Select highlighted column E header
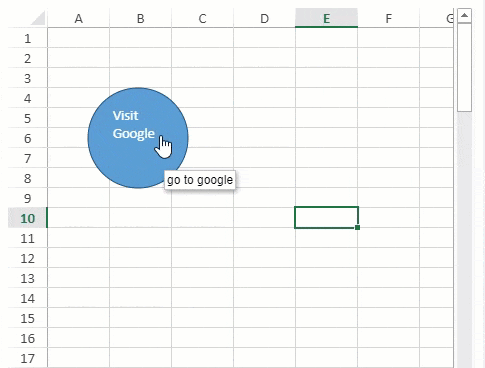The width and height of the screenshot is (485, 368). pos(326,18)
